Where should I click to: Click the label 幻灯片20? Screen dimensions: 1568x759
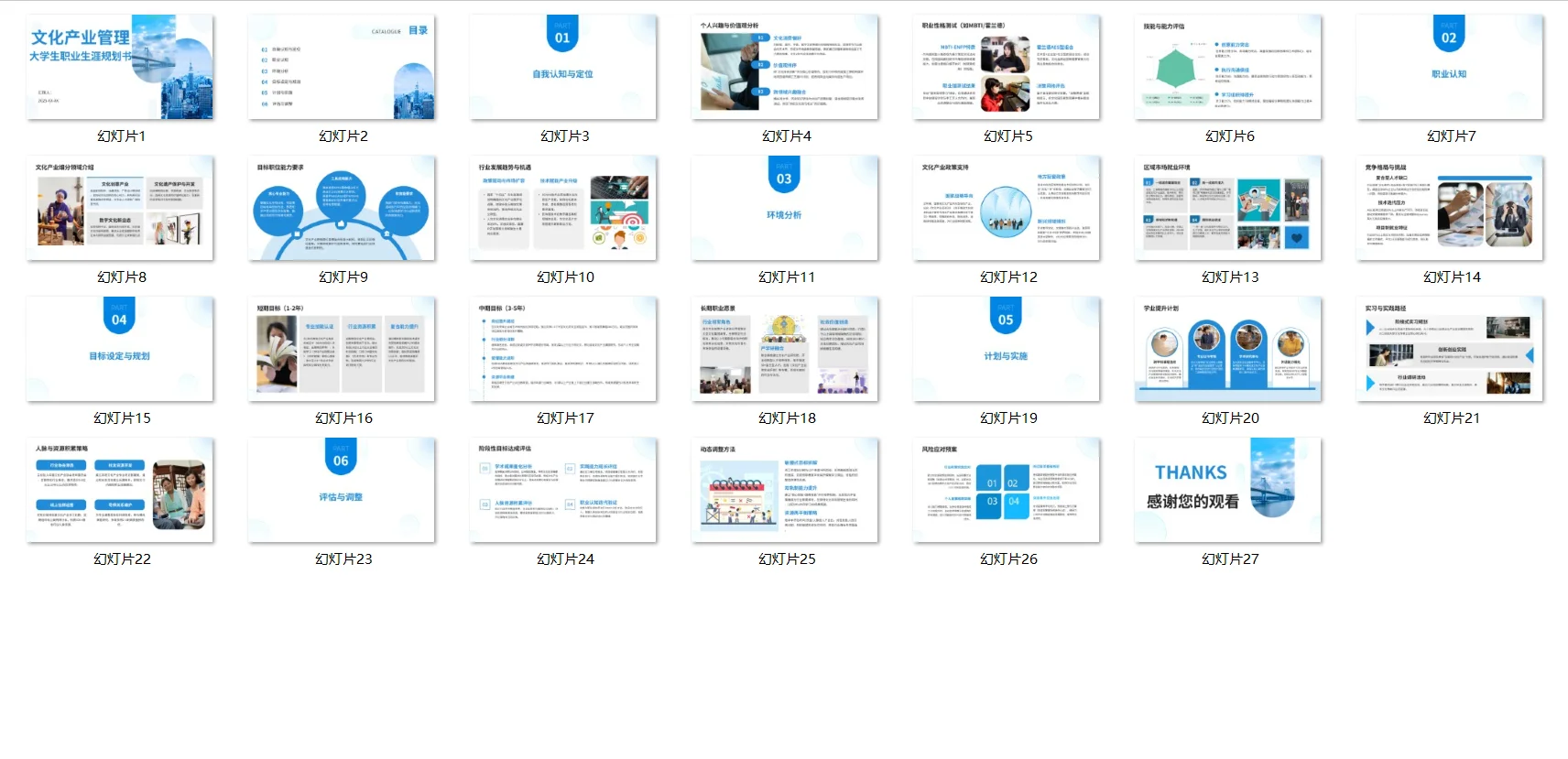(x=1230, y=418)
